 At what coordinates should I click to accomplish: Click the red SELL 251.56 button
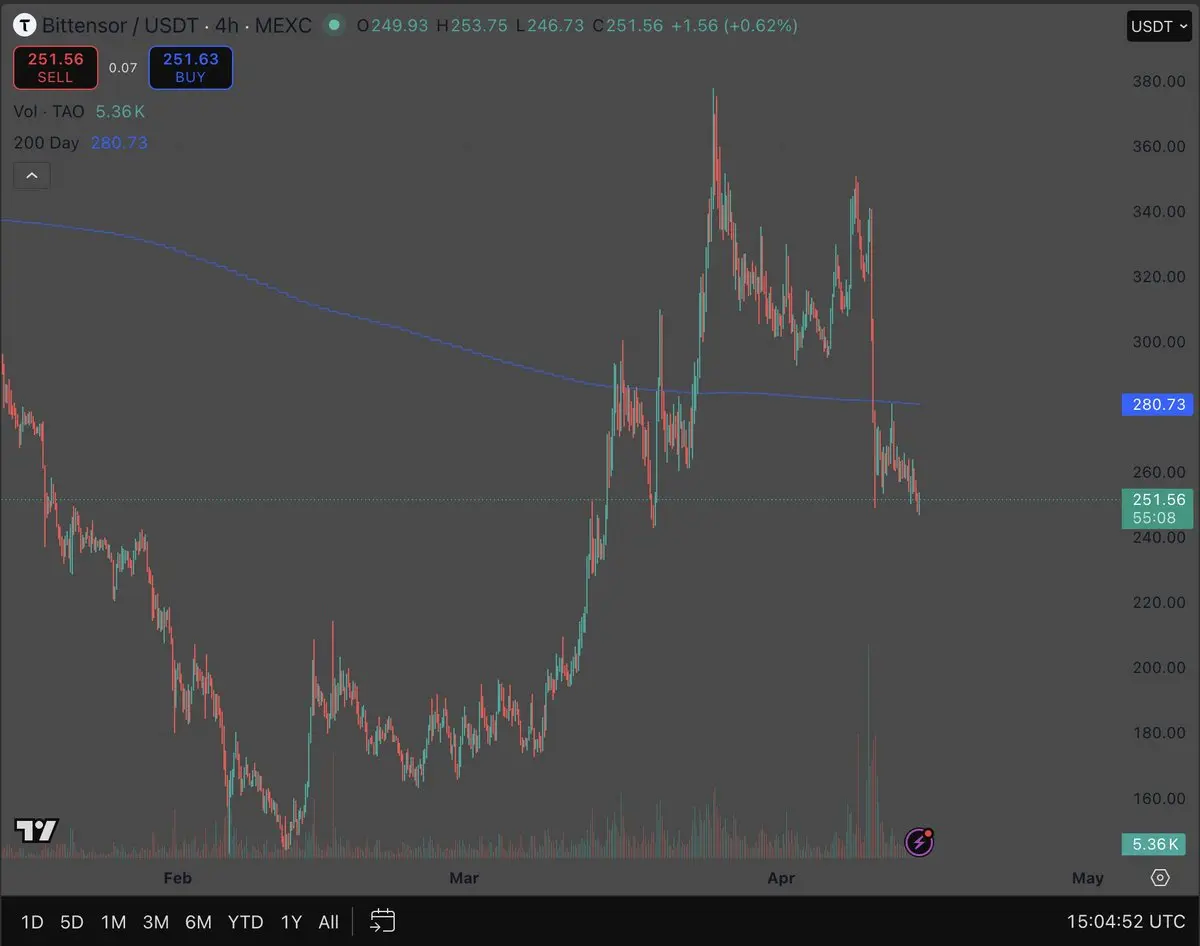coord(56,68)
